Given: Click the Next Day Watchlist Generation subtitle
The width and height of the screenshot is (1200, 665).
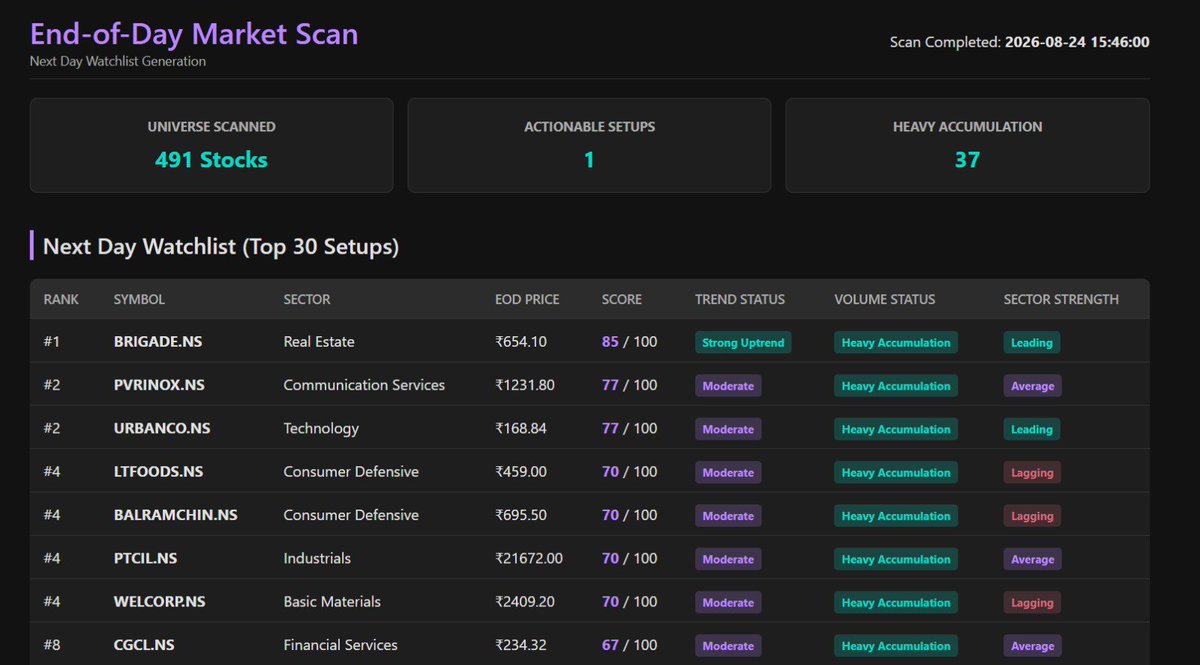Looking at the screenshot, I should (x=118, y=61).
